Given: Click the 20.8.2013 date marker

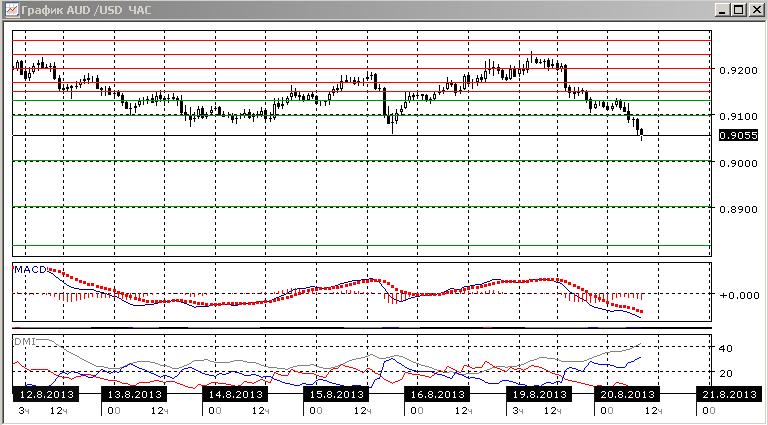Looking at the screenshot, I should [627, 394].
